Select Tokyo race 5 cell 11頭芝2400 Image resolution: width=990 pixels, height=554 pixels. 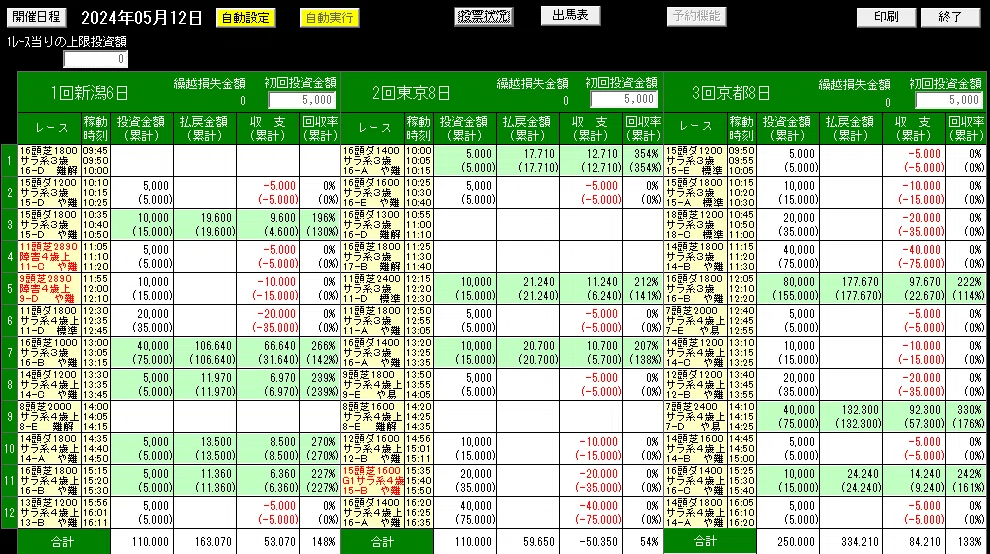372,289
